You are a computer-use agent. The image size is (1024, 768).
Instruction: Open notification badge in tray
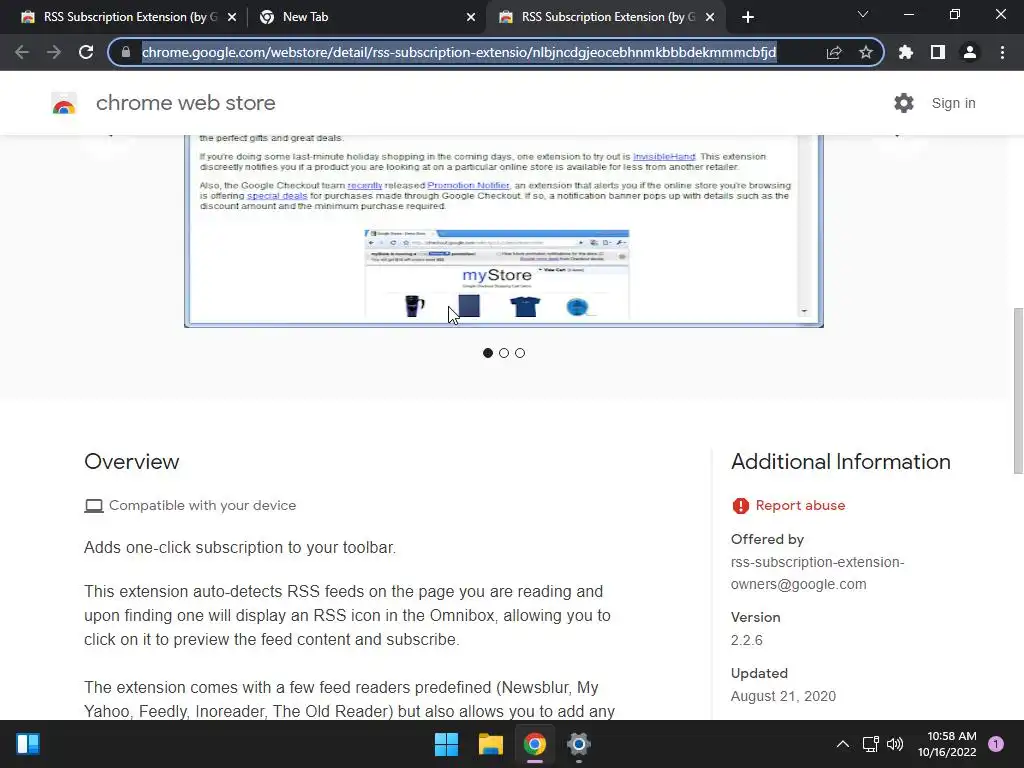996,744
